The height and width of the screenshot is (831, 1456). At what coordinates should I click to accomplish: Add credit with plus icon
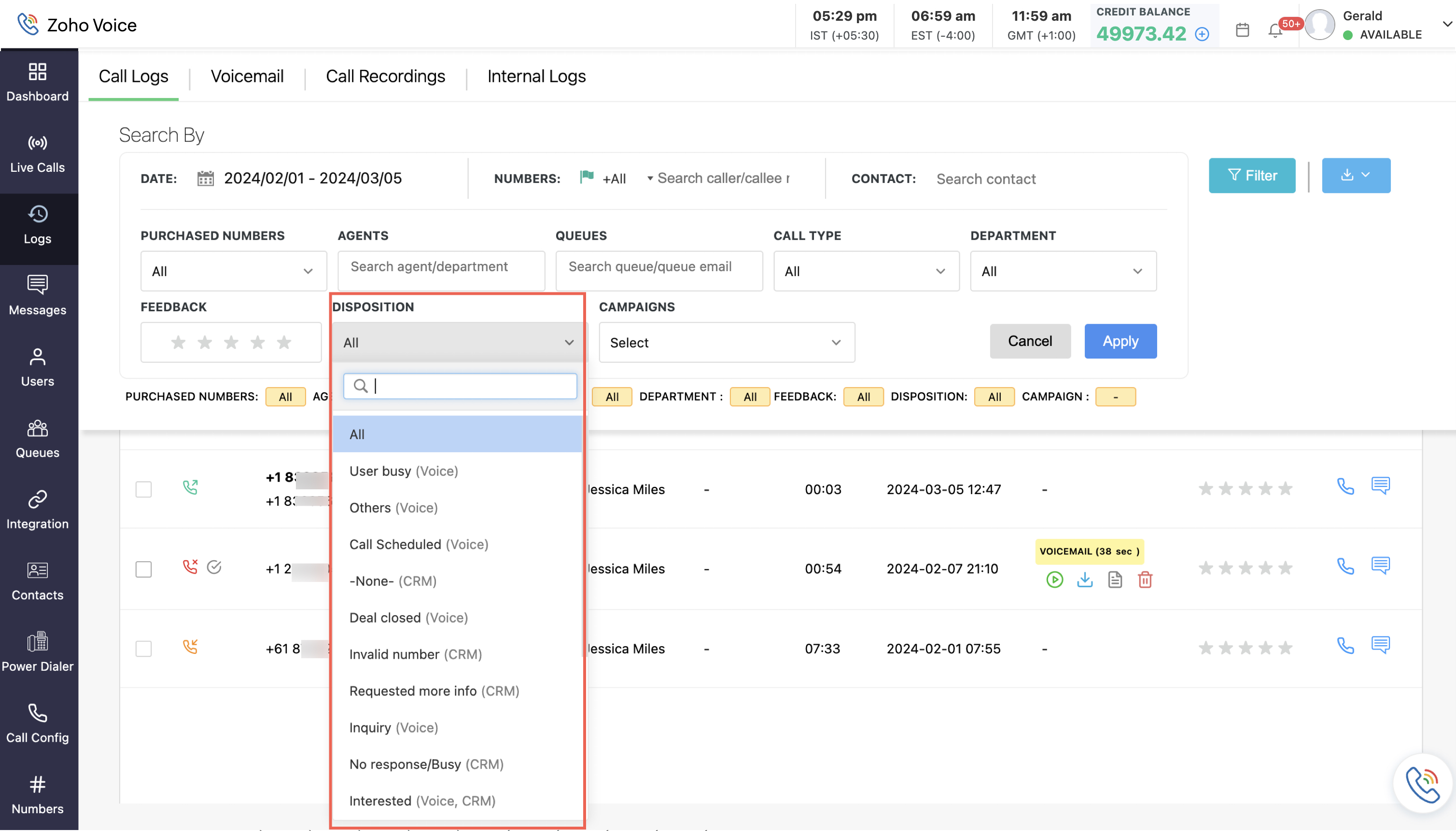[x=1202, y=34]
